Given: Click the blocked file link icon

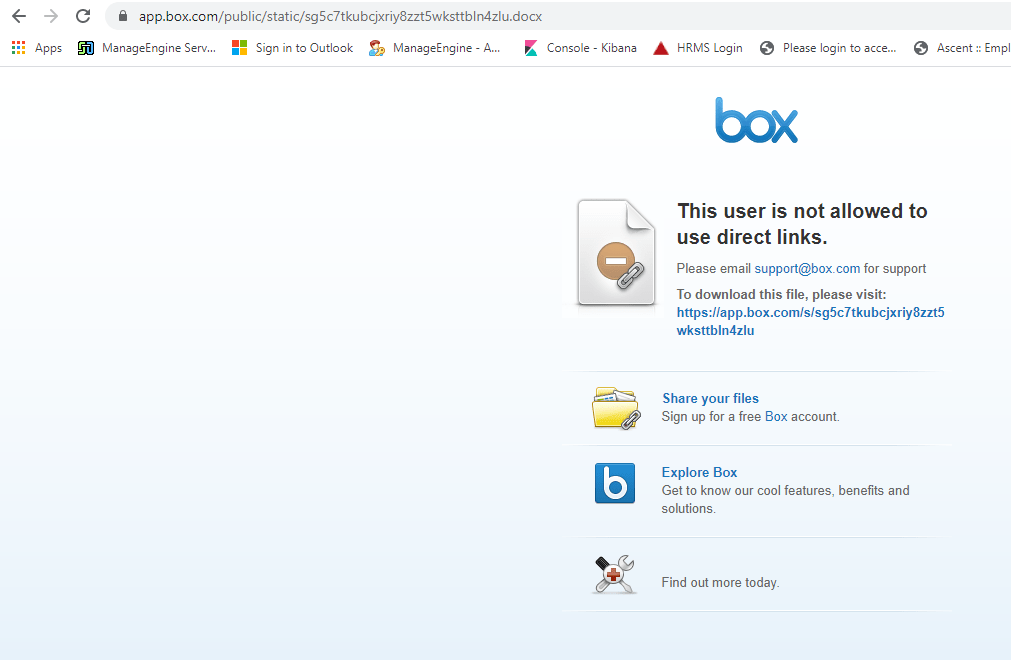Looking at the screenshot, I should [616, 253].
